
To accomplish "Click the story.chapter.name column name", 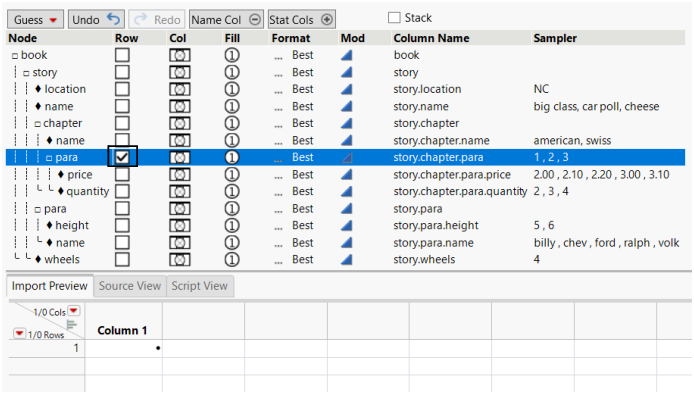I will pos(441,140).
